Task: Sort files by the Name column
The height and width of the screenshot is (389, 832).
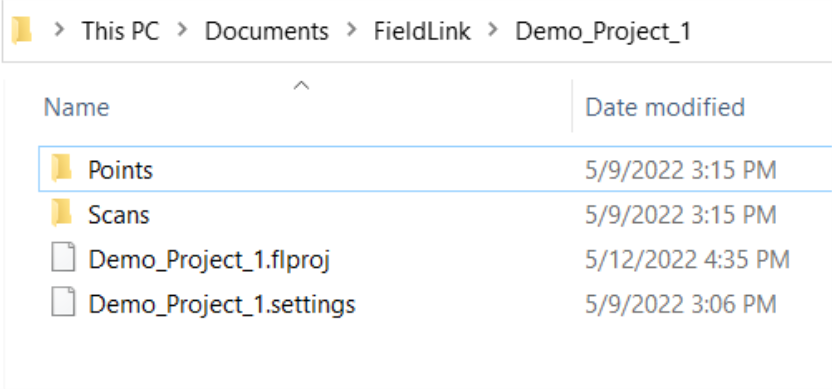Action: pyautogui.click(x=76, y=108)
